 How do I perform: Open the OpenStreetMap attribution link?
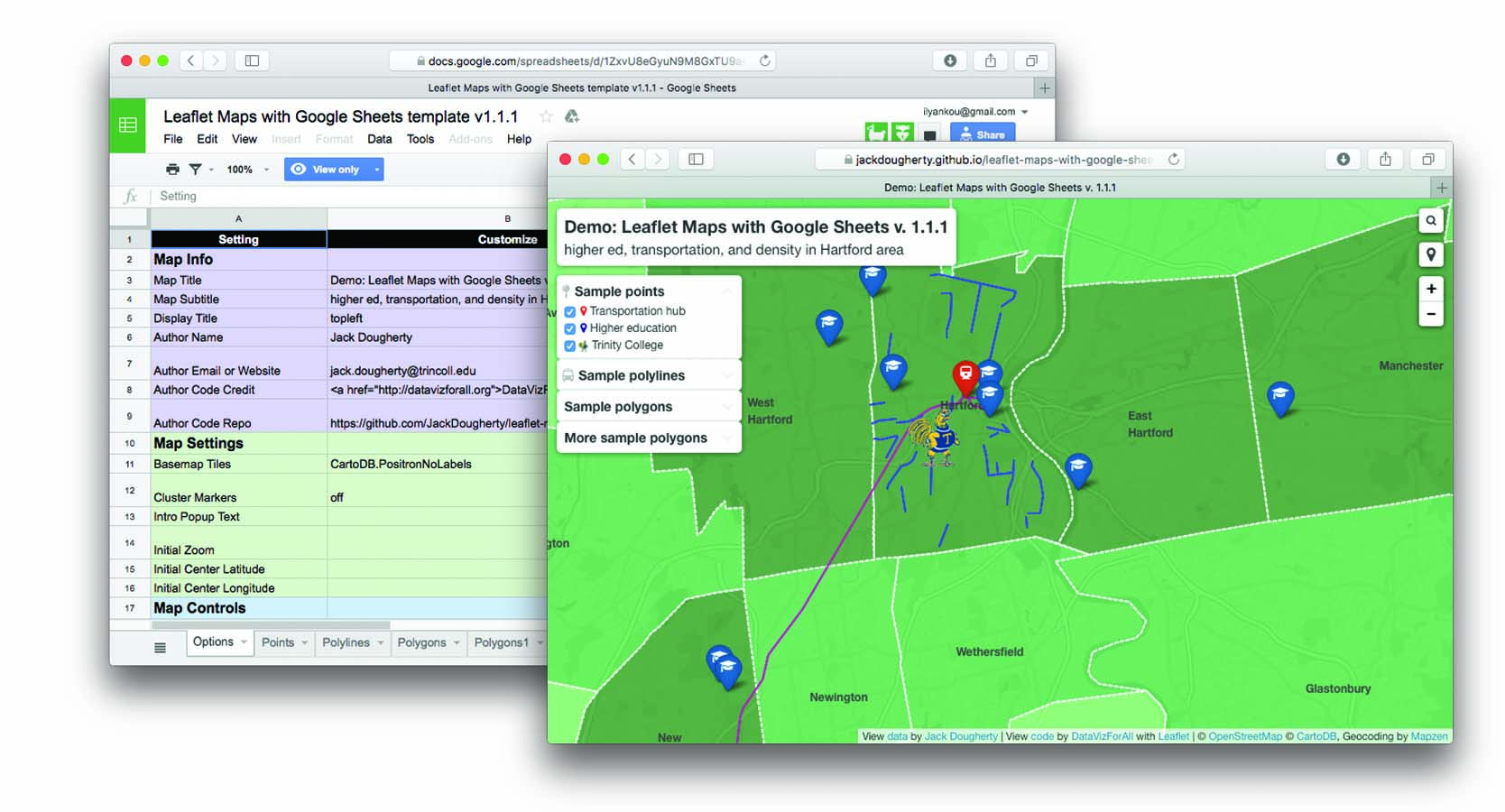click(x=1245, y=736)
